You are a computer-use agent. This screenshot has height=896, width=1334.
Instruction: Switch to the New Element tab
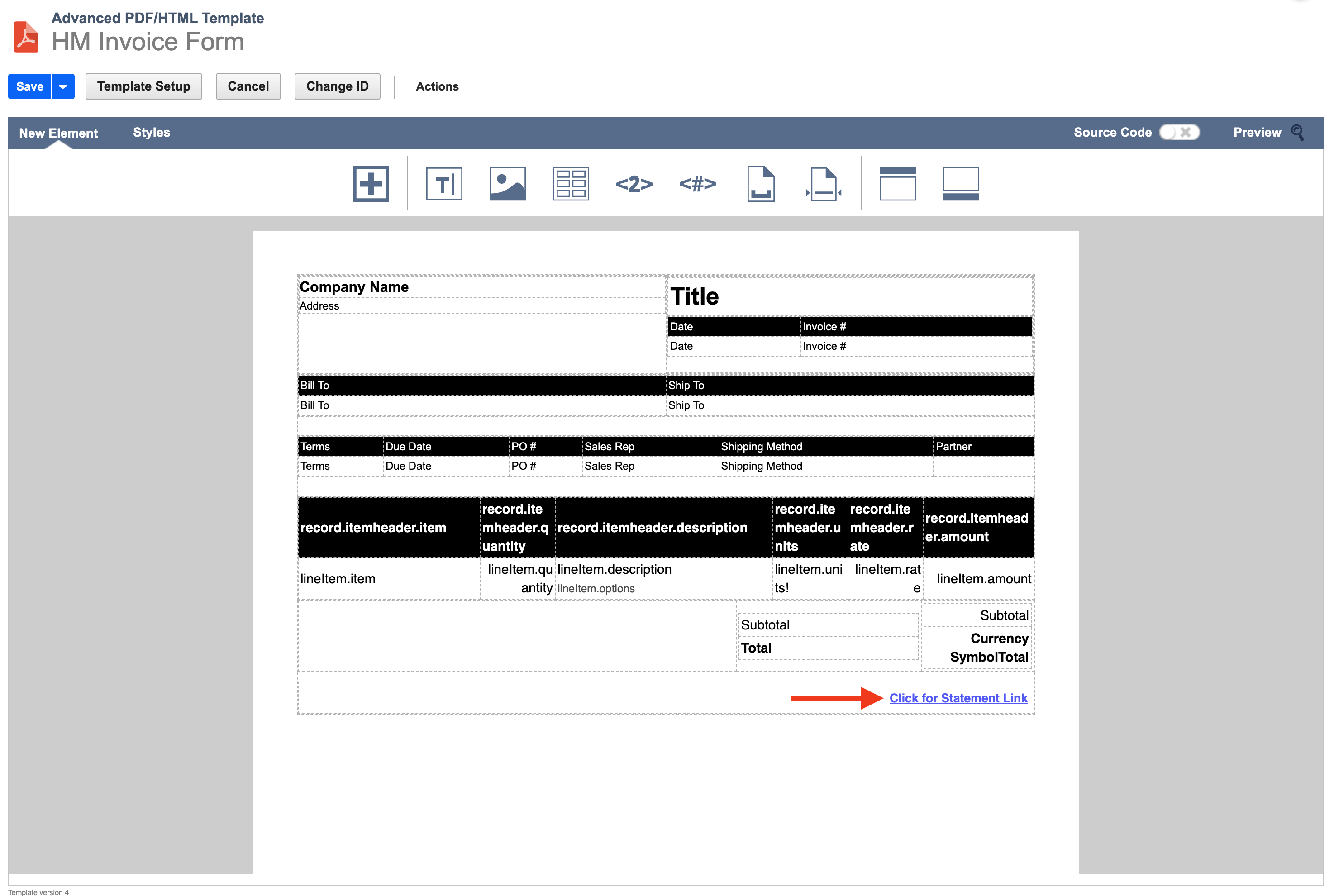click(58, 133)
